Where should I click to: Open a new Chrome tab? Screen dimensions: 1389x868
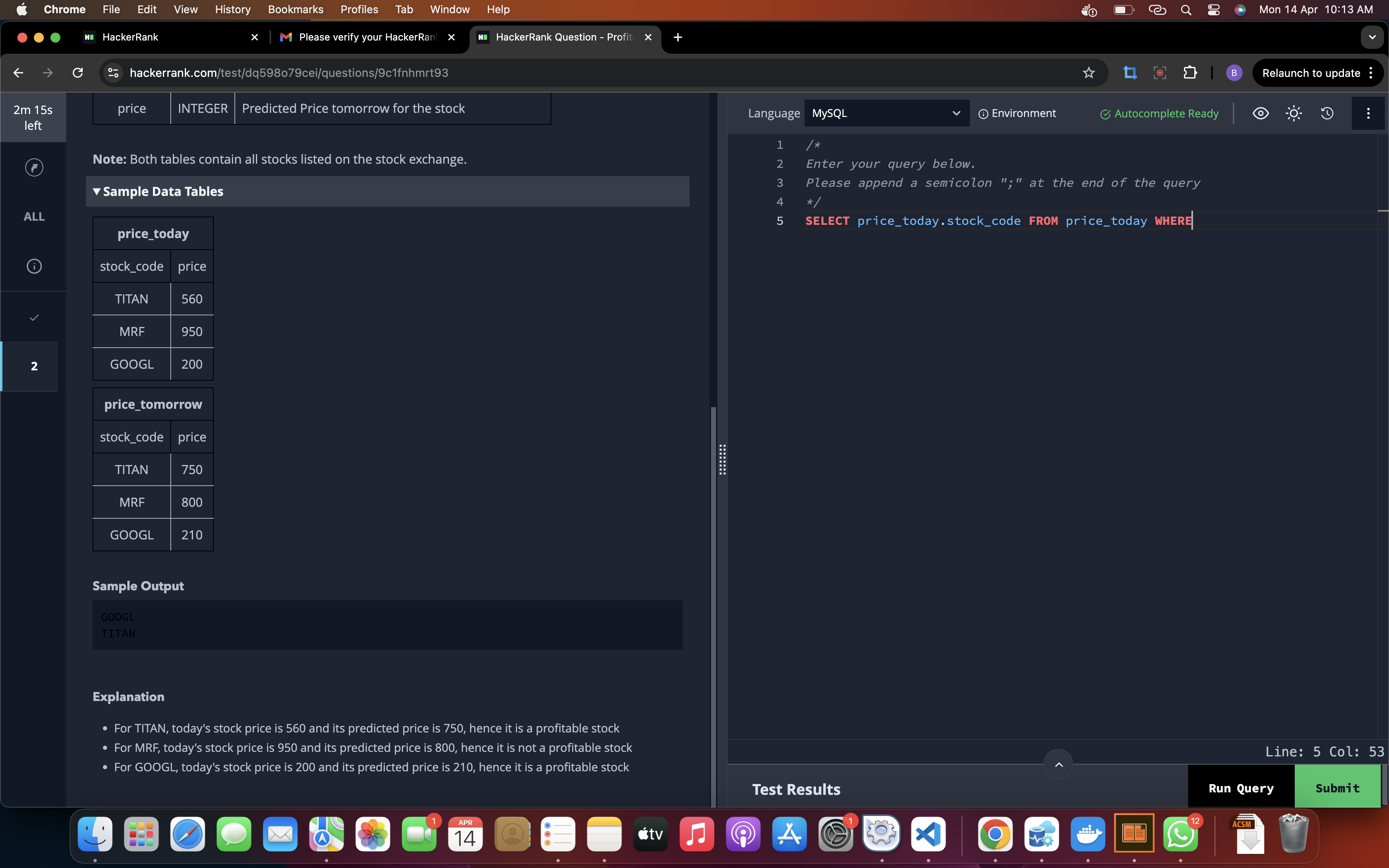(678, 37)
